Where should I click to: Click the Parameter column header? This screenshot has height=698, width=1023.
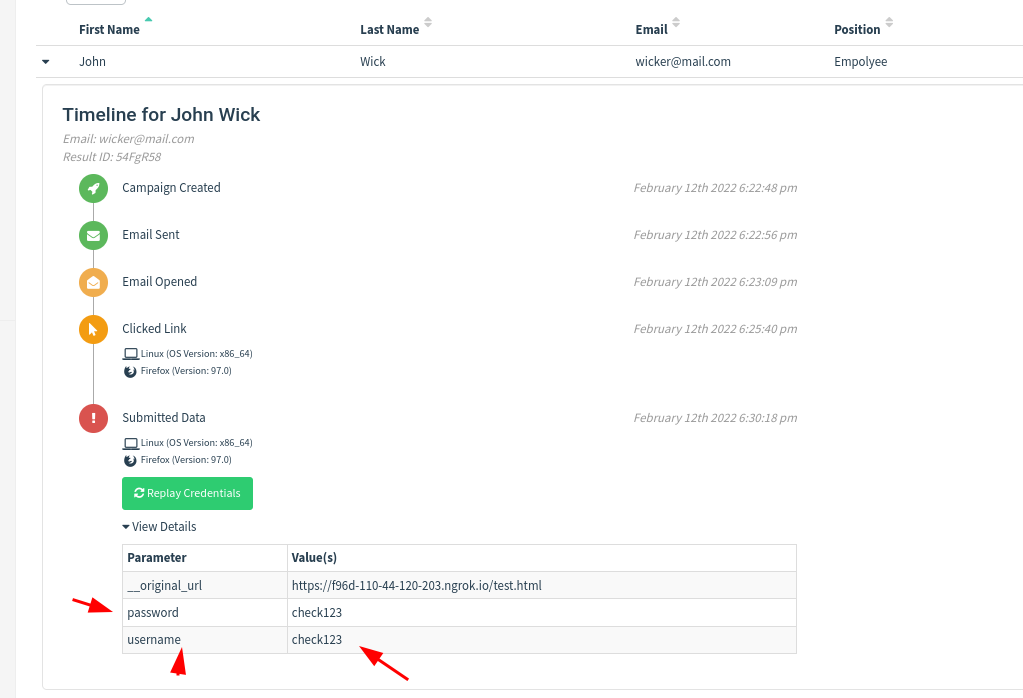[x=205, y=558]
